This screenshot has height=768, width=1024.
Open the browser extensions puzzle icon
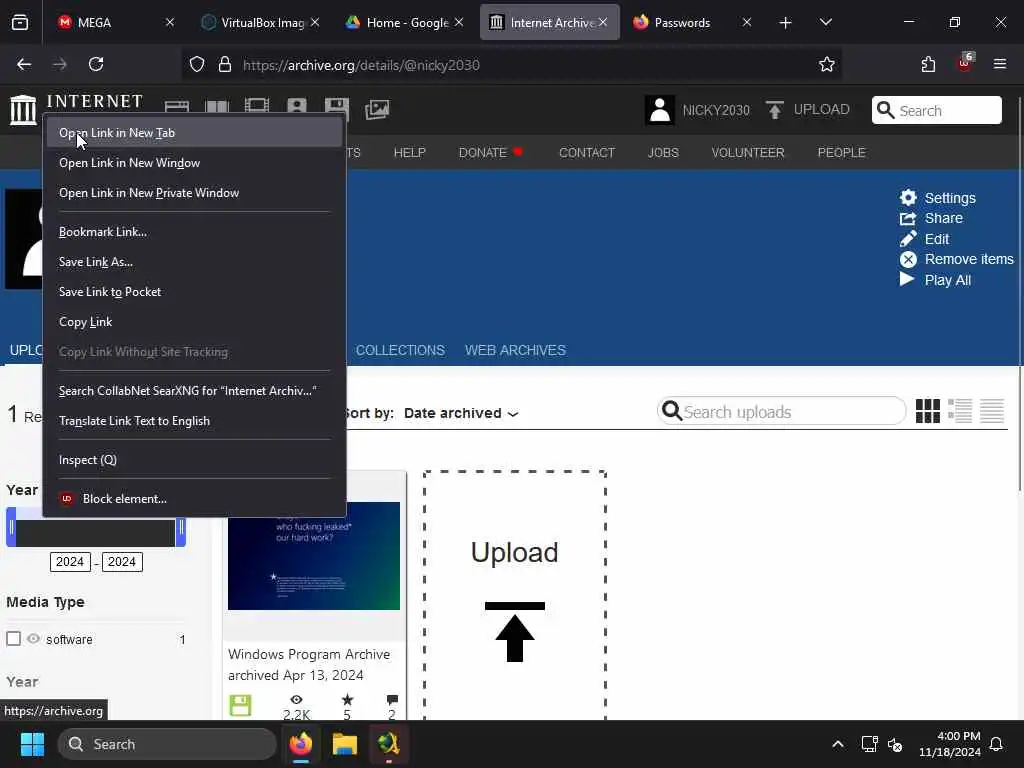(x=928, y=64)
